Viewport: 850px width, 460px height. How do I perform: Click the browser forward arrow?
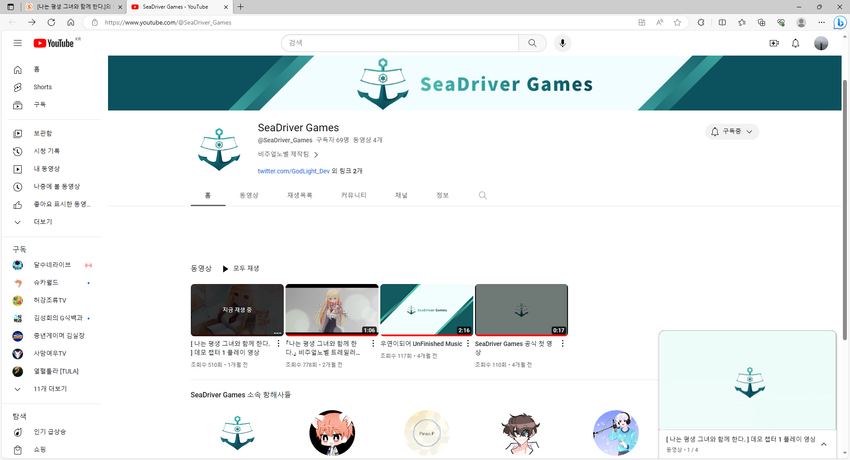31,22
